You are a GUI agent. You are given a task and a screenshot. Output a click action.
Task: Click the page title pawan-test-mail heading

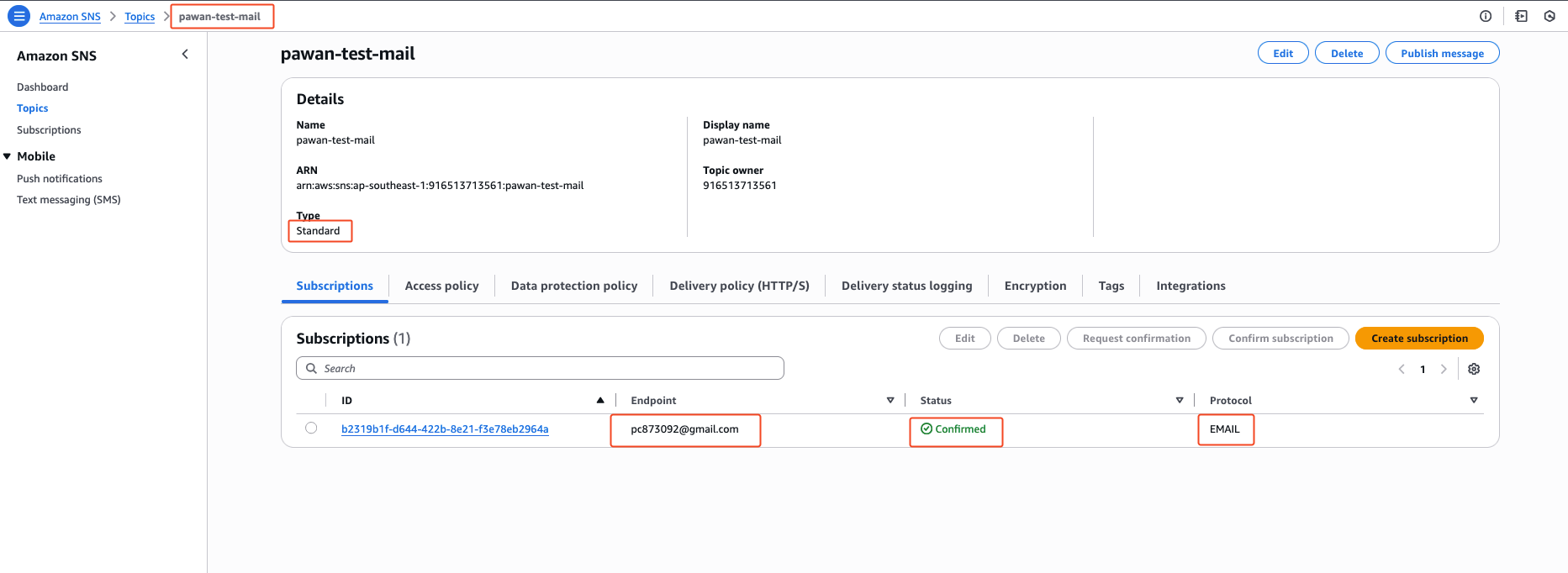[348, 54]
